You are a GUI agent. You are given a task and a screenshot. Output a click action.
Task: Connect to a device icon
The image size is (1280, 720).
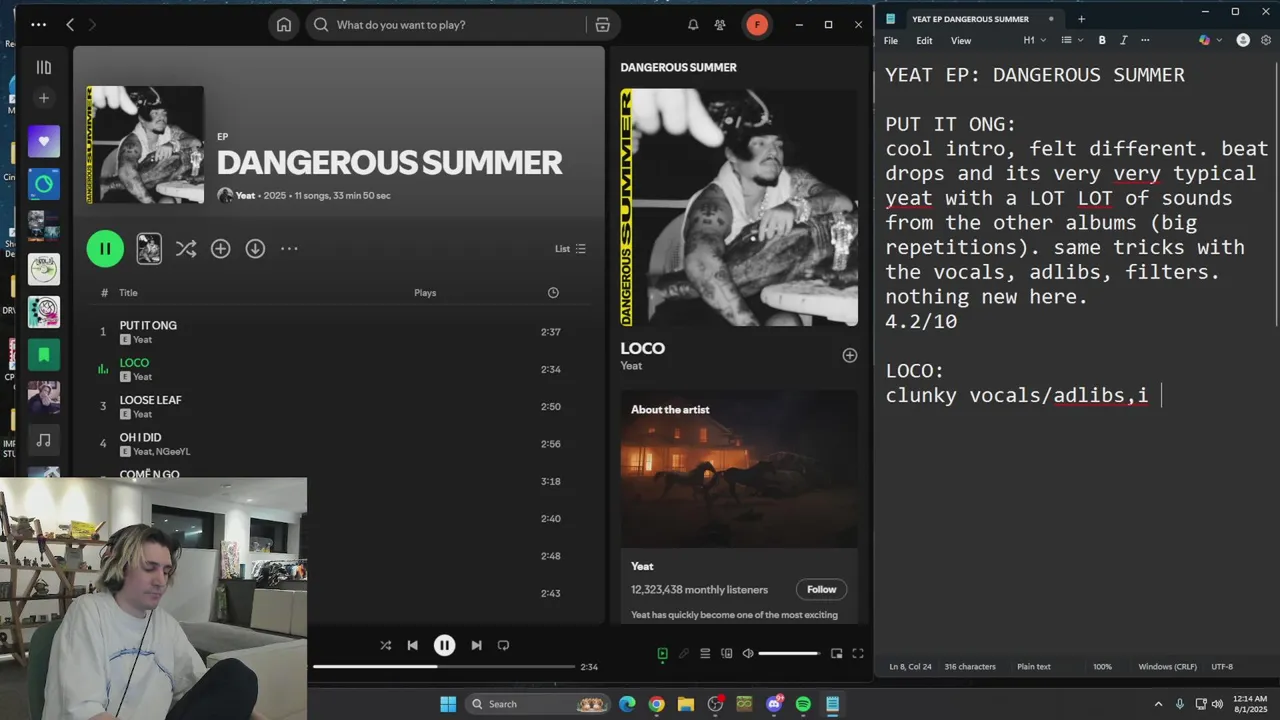[x=727, y=654]
